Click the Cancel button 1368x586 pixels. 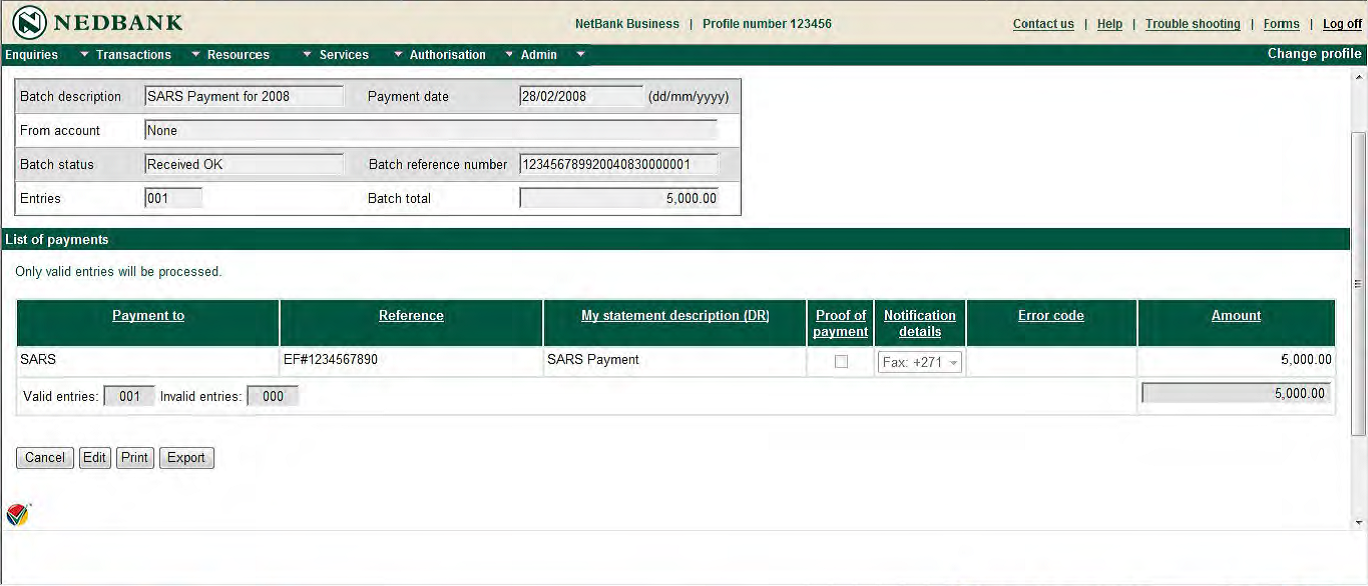coord(44,457)
